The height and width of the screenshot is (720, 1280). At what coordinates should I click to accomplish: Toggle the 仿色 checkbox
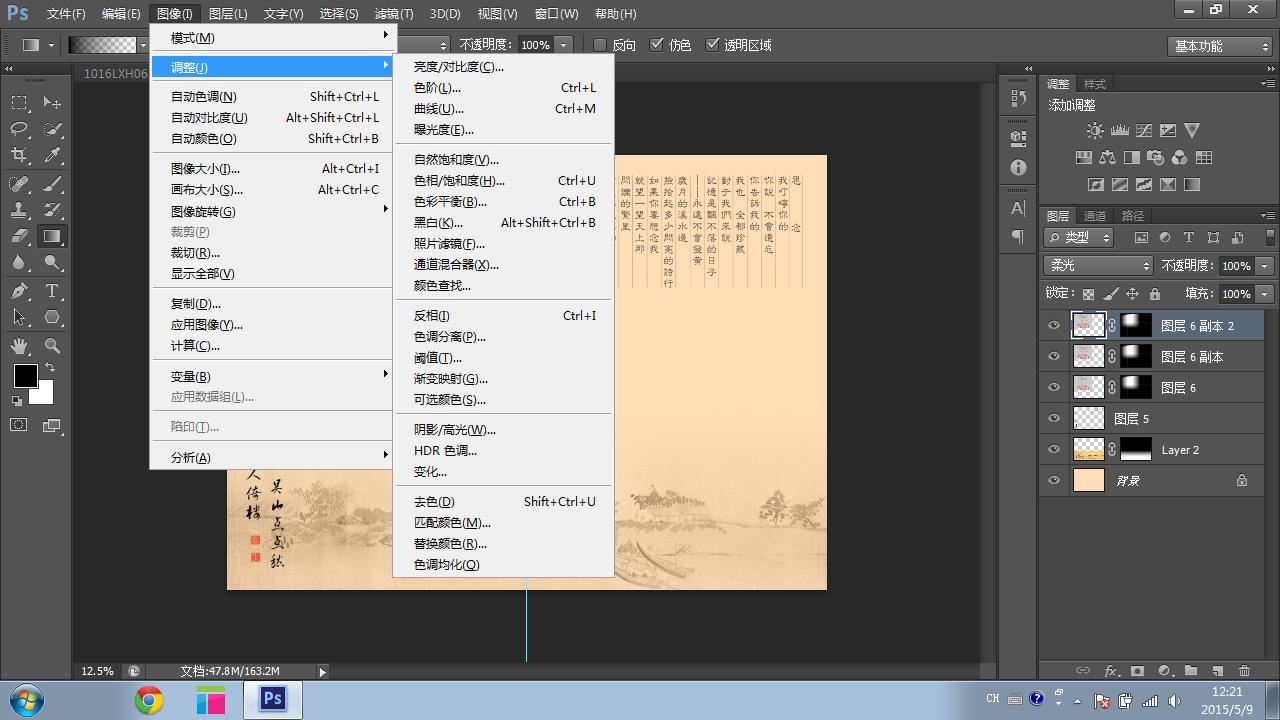click(657, 45)
